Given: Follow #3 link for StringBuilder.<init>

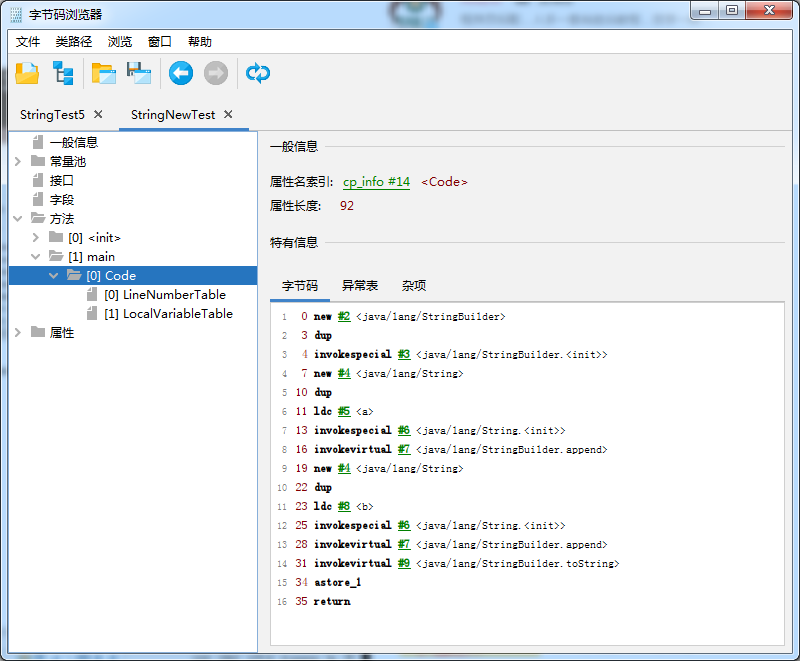Looking at the screenshot, I should pos(404,354).
